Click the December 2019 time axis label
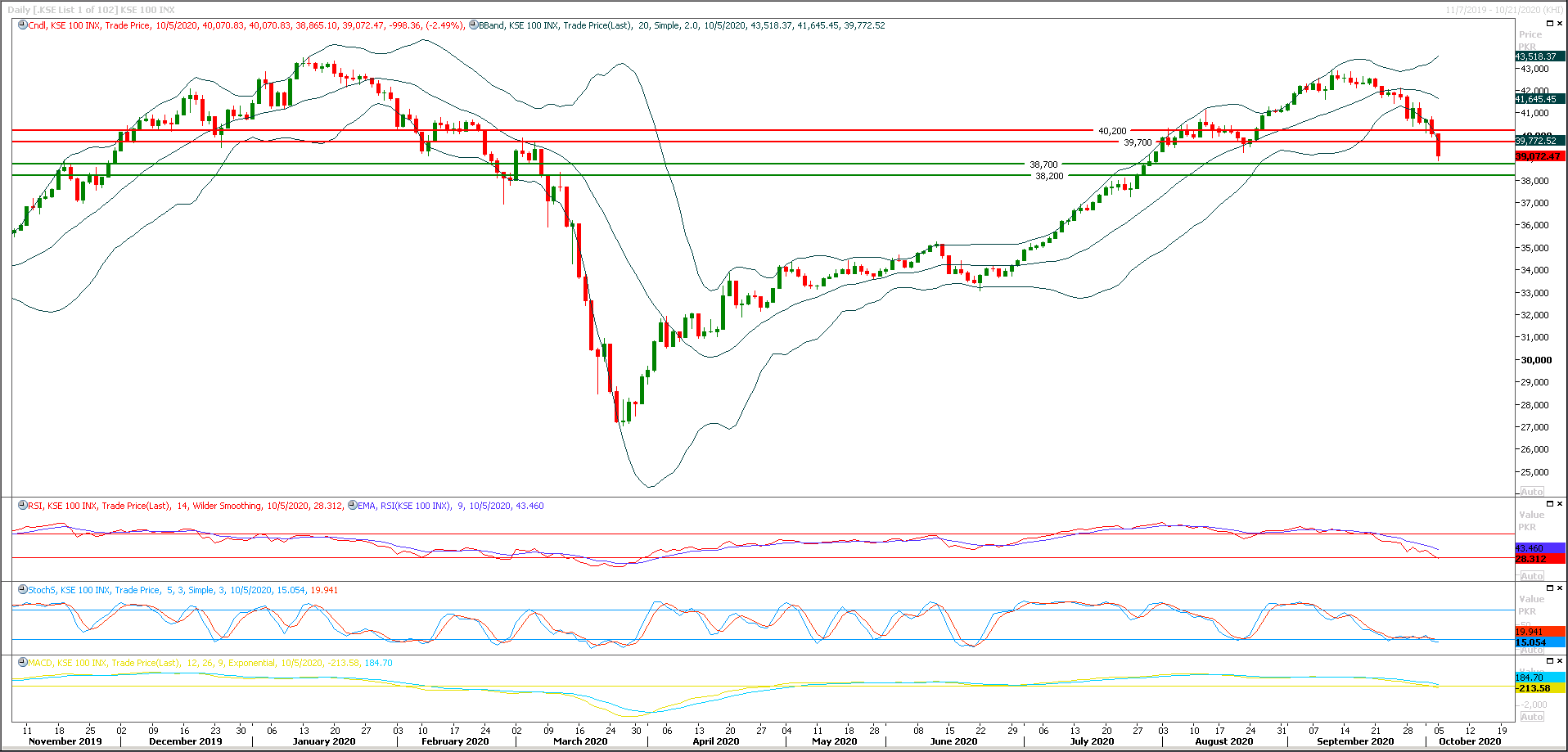Viewport: 1568px width, 752px height. pyautogui.click(x=186, y=741)
